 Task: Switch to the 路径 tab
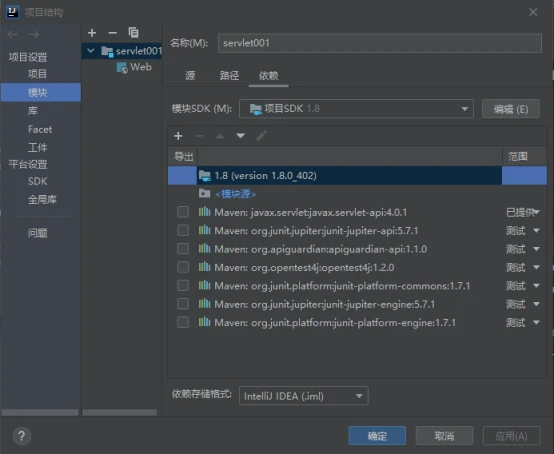click(229, 75)
